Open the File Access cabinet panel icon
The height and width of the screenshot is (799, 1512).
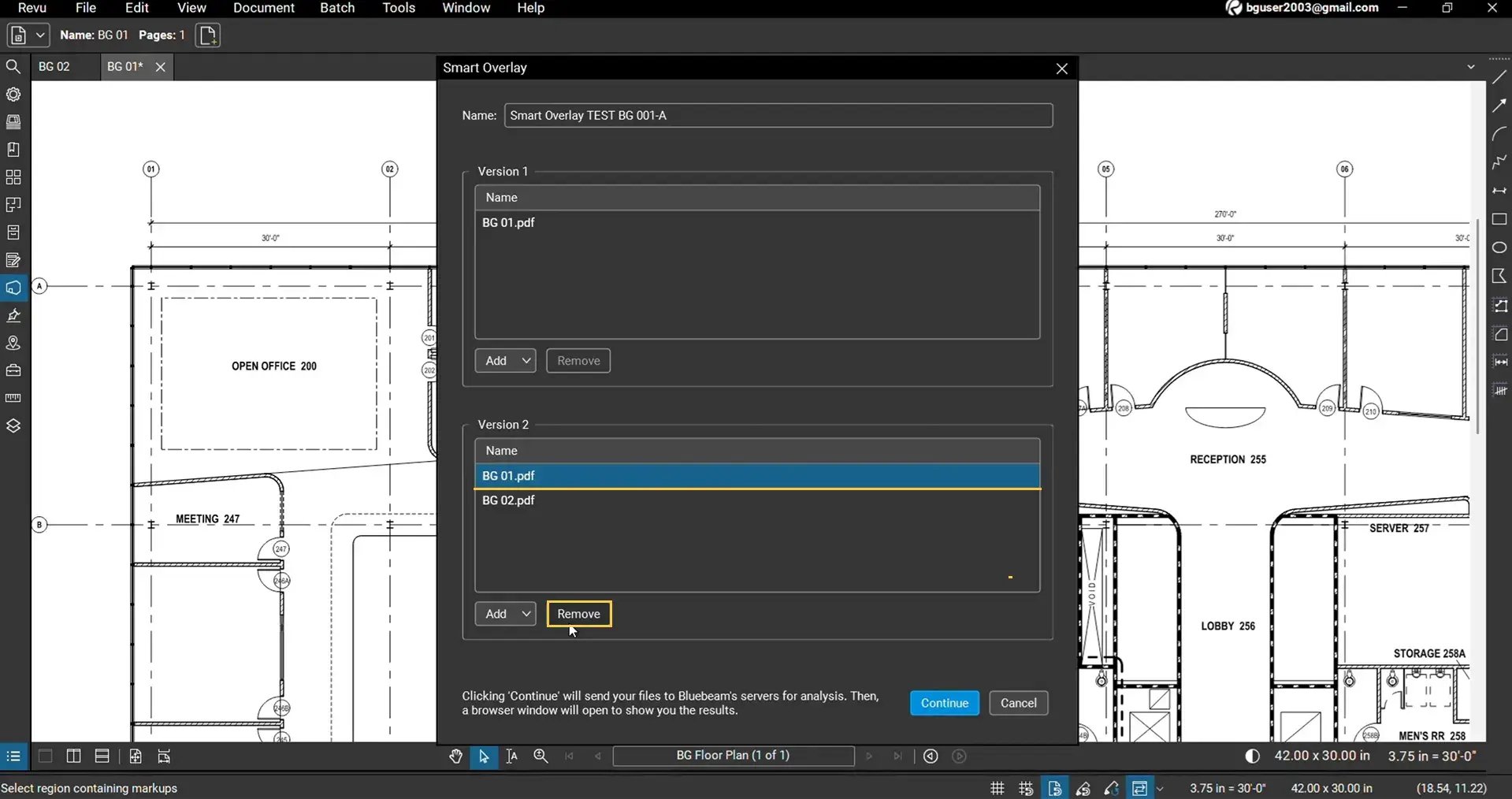13,232
